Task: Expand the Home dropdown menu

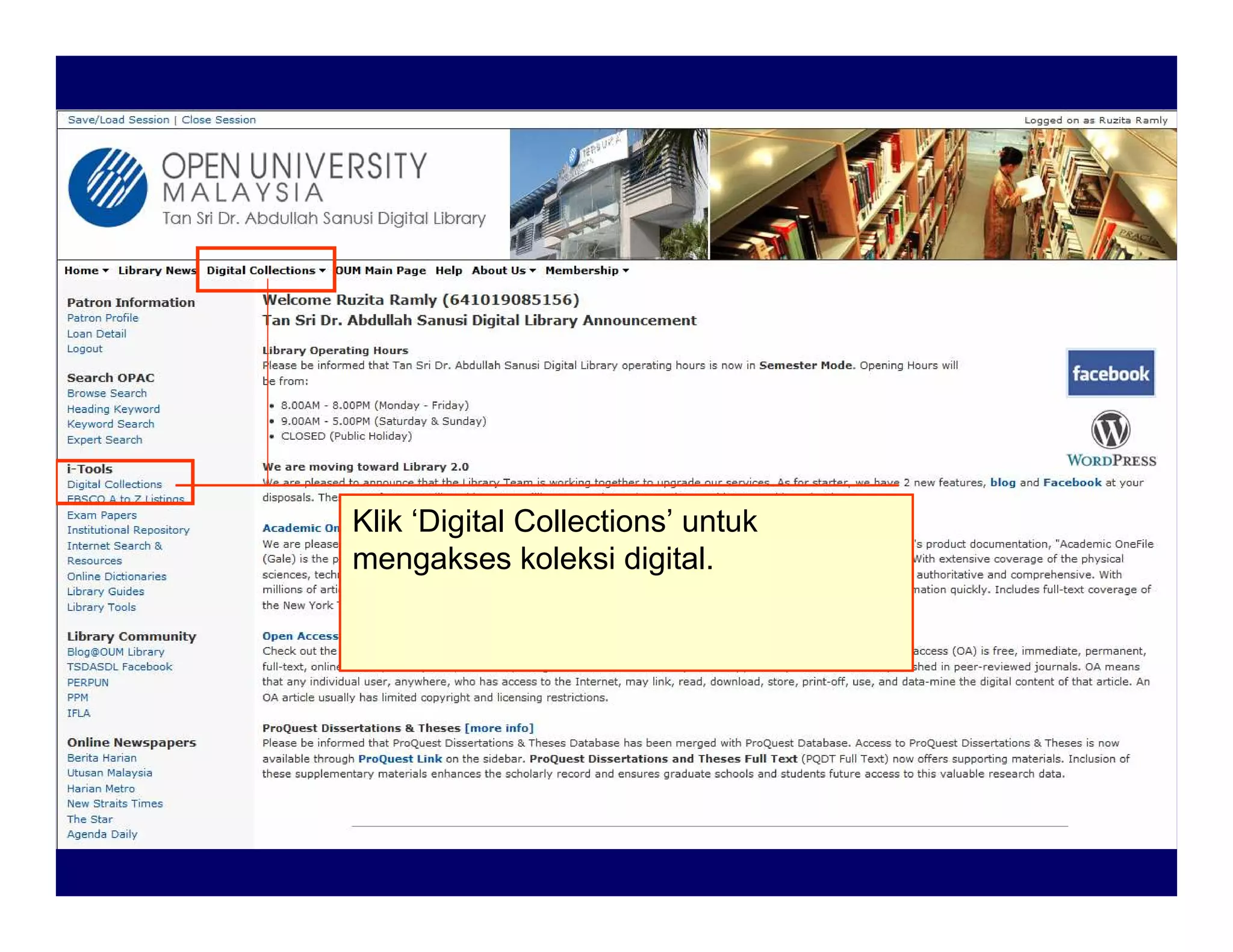Action: pos(86,270)
